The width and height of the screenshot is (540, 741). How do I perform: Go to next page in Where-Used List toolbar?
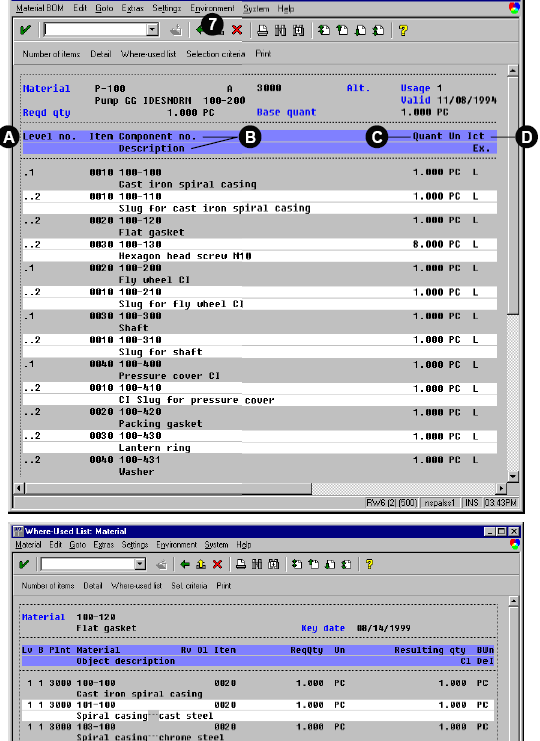tap(330, 564)
